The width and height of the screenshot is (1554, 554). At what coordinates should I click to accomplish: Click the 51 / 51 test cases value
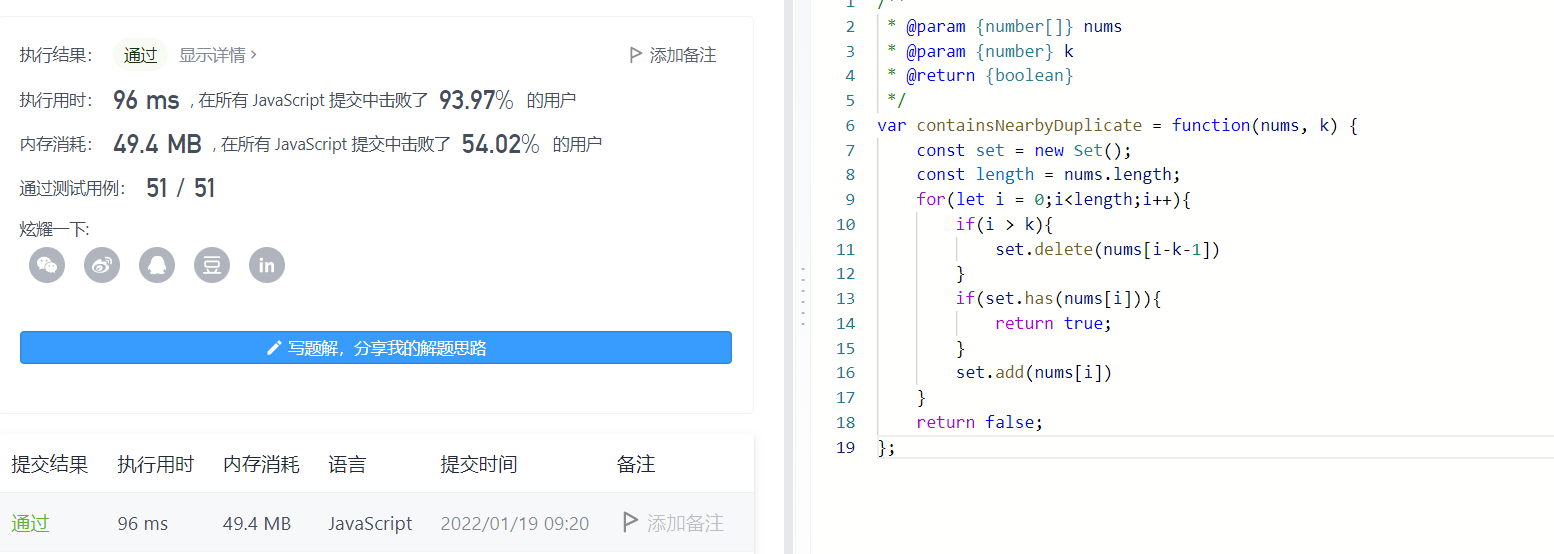[x=181, y=188]
